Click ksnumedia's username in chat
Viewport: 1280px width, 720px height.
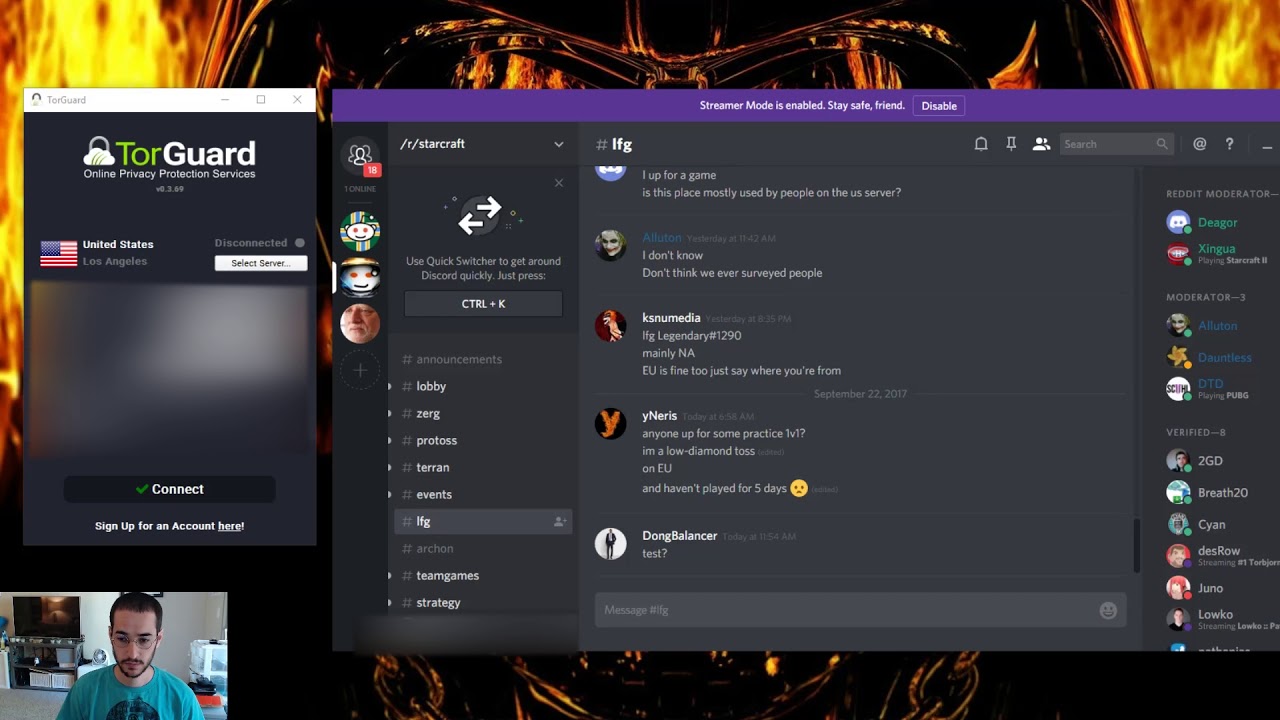[671, 318]
